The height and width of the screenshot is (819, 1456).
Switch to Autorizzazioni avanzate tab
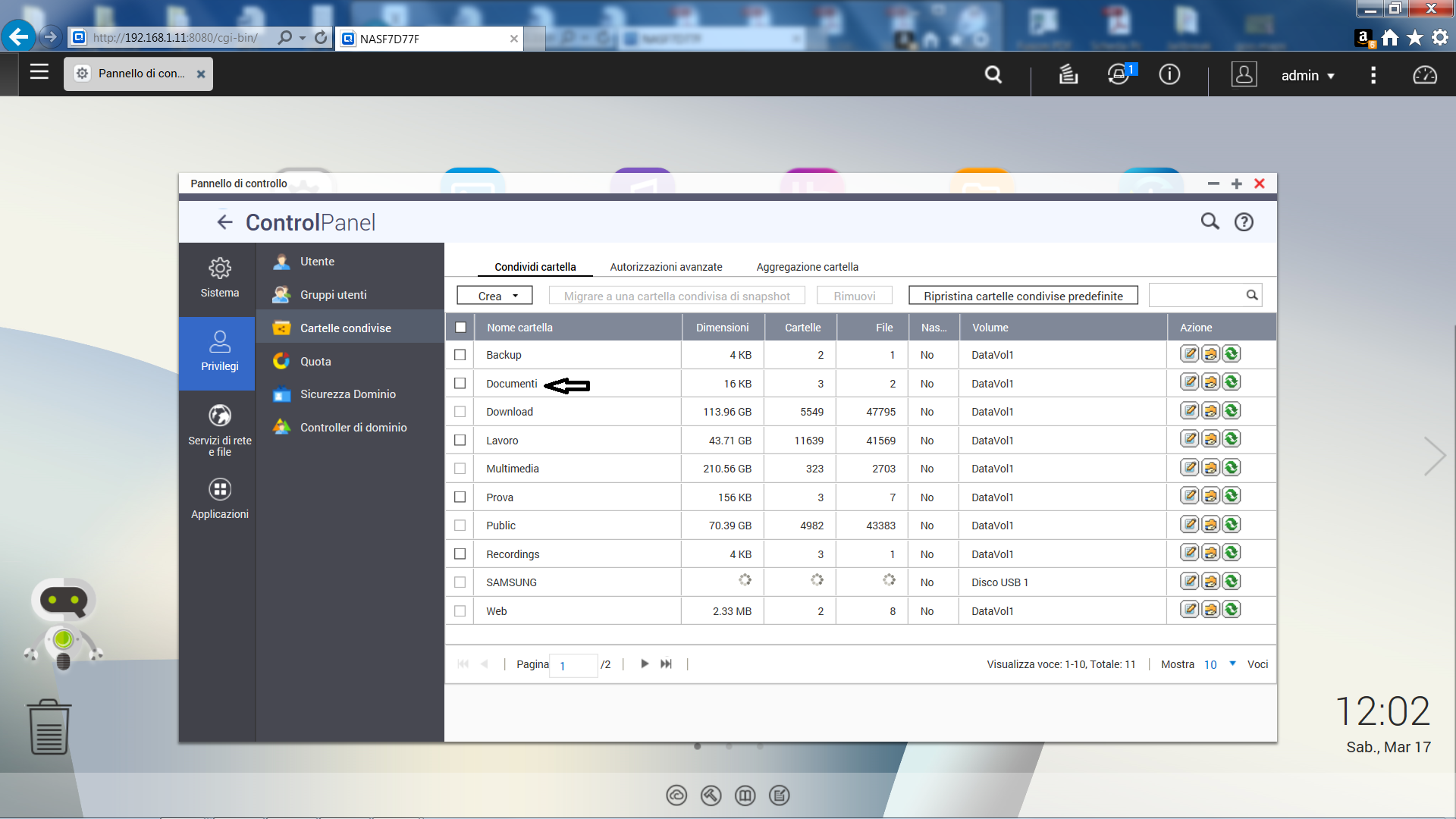click(x=666, y=267)
